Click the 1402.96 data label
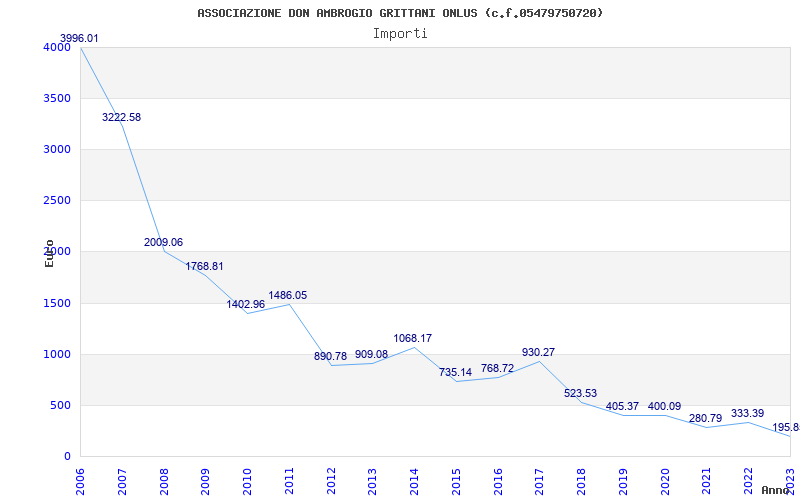Viewport: 800px width, 500px height. pos(246,305)
